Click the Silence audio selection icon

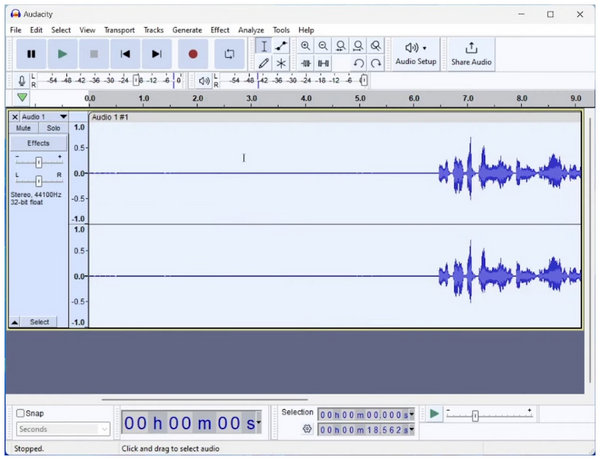pos(323,63)
